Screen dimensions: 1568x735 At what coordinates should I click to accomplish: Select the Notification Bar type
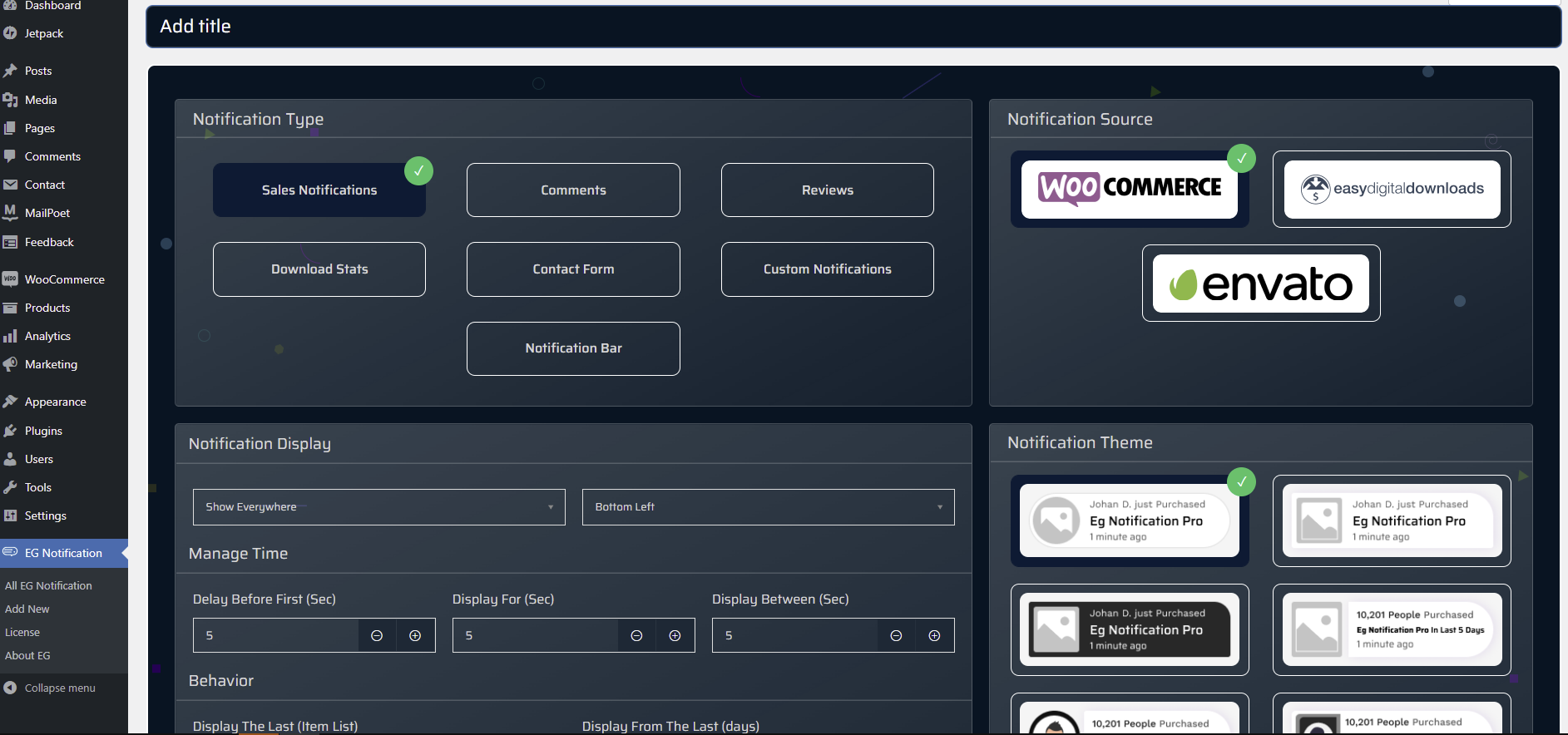point(573,348)
